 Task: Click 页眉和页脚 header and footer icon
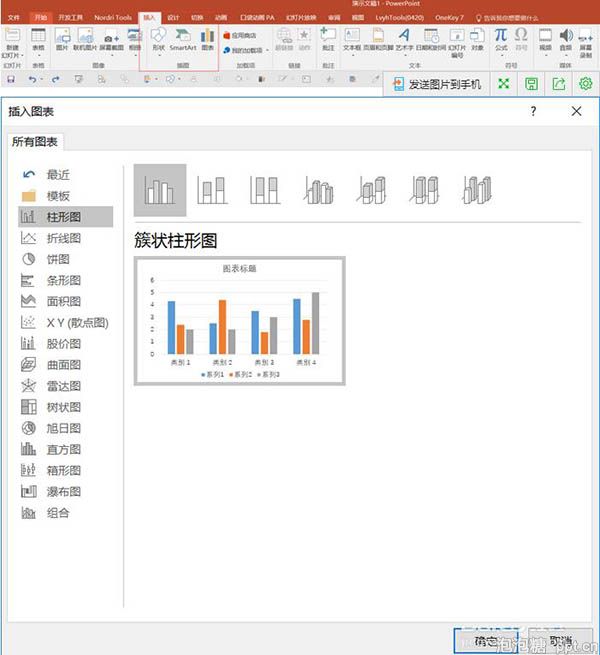point(378,39)
